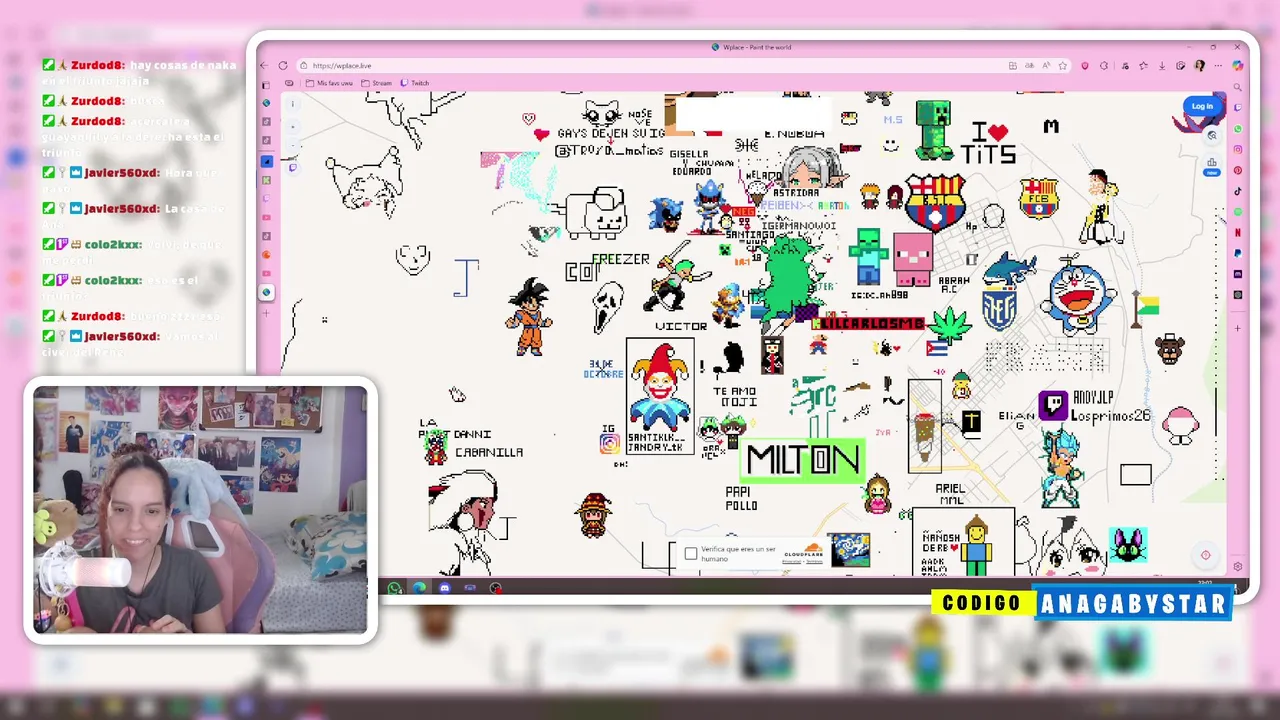
Task: Go back using browser back arrow
Action: 264,66
